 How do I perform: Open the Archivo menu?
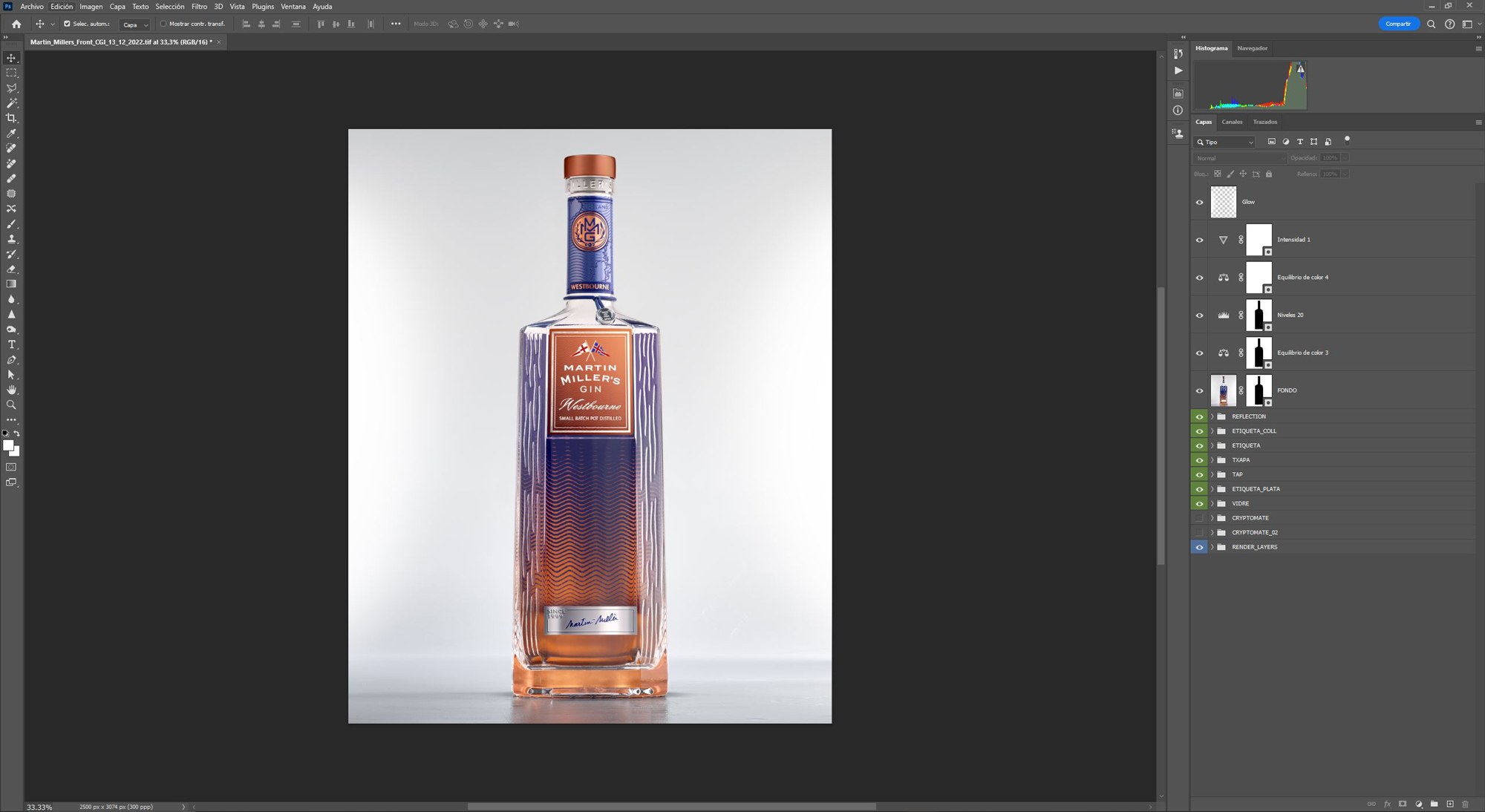click(x=32, y=7)
